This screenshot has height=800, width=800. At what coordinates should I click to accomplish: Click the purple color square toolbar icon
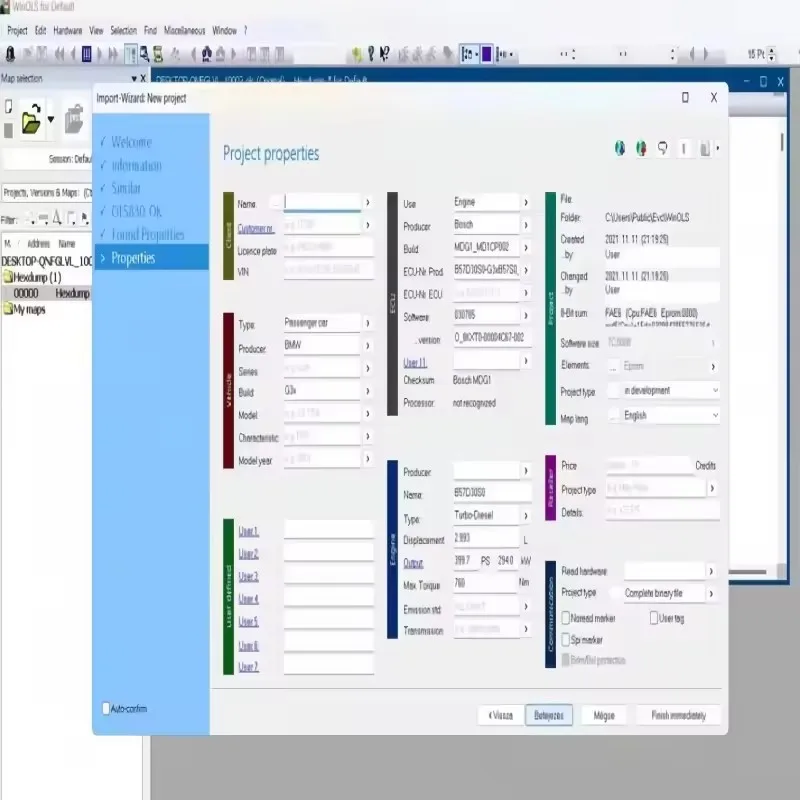pyautogui.click(x=486, y=54)
